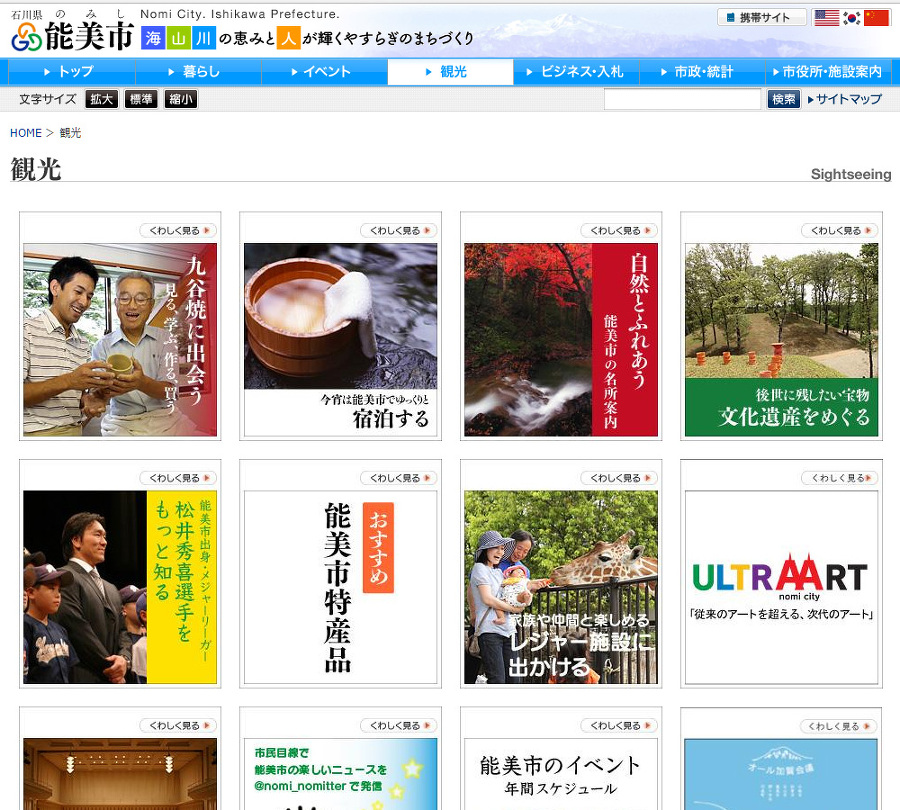Click the Nomi City logo emblem
This screenshot has height=810, width=900.
(x=26, y=38)
